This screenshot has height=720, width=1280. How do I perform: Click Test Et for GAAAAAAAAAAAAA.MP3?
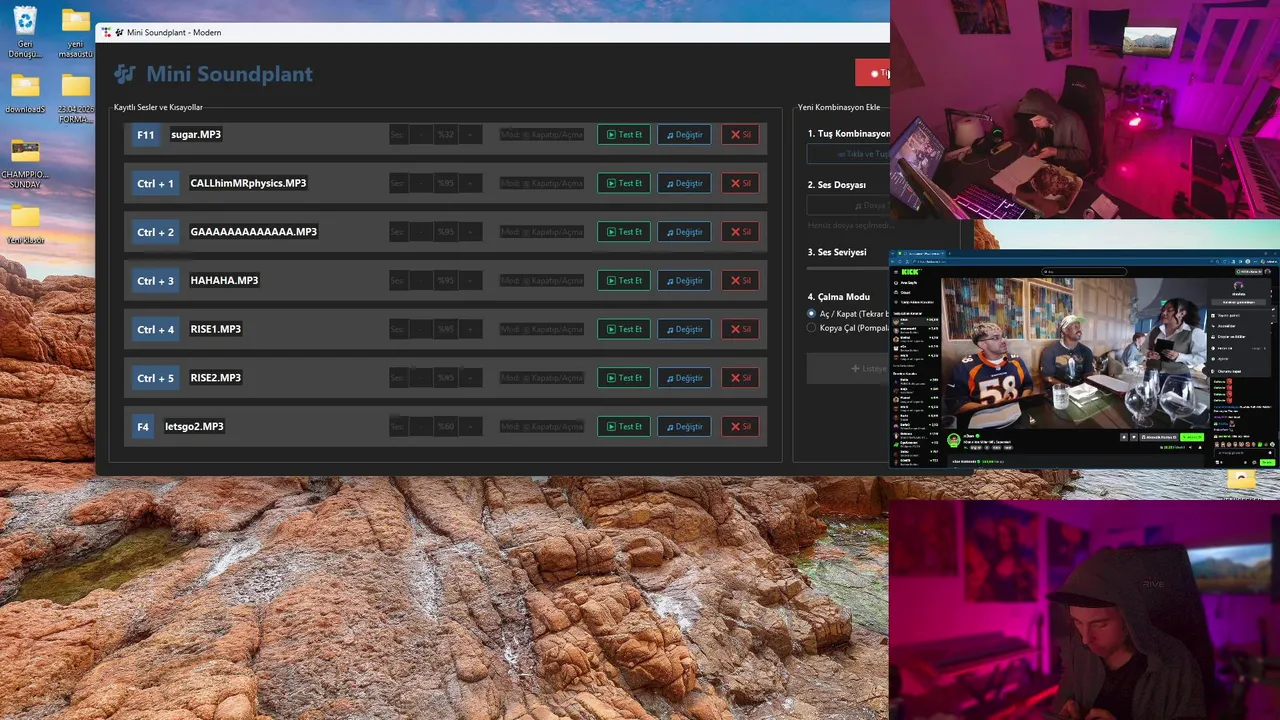click(624, 232)
